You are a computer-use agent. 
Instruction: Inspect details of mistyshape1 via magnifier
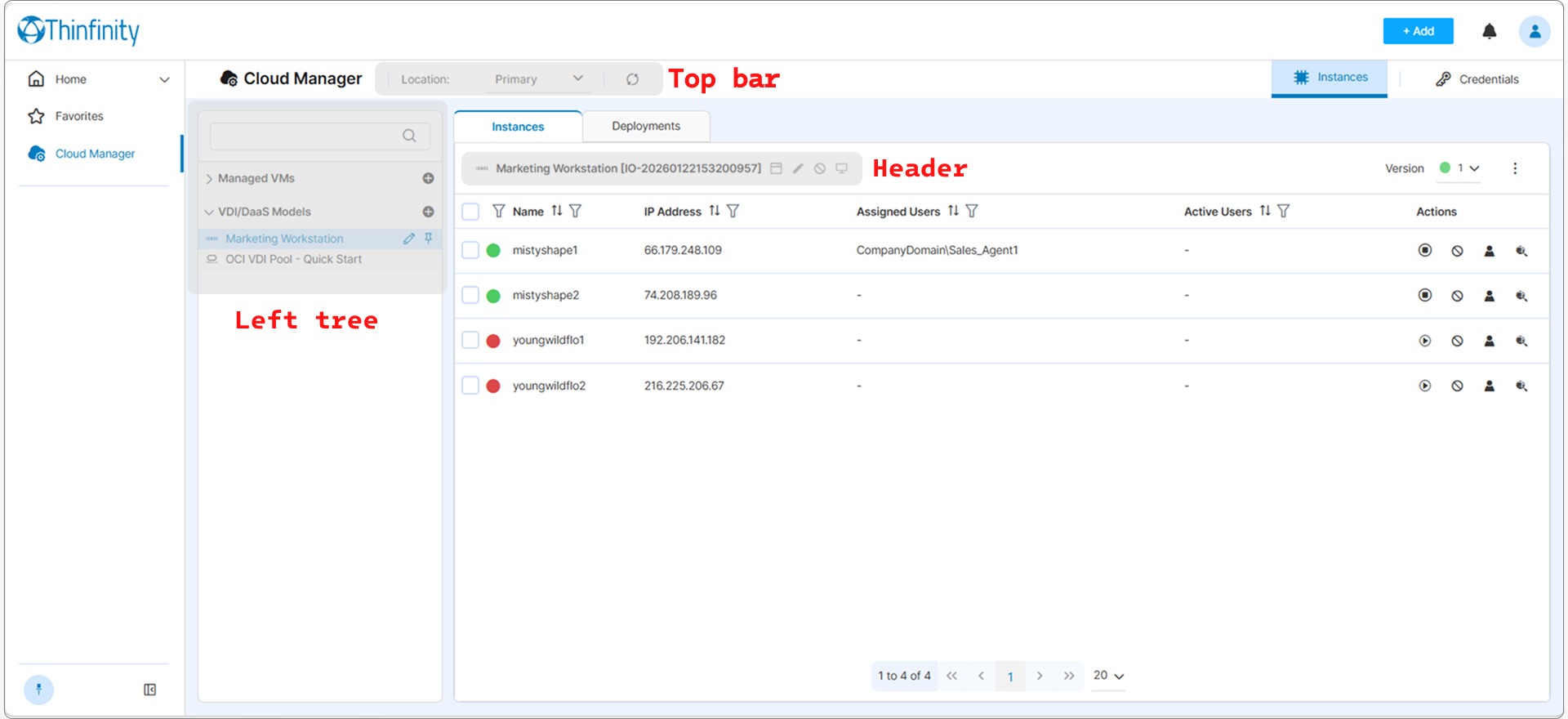pos(1521,251)
